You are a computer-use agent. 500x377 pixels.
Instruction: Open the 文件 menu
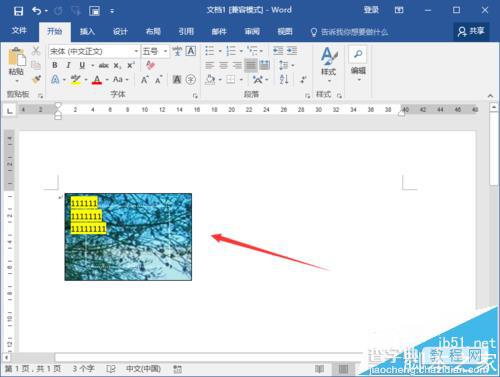pyautogui.click(x=19, y=31)
